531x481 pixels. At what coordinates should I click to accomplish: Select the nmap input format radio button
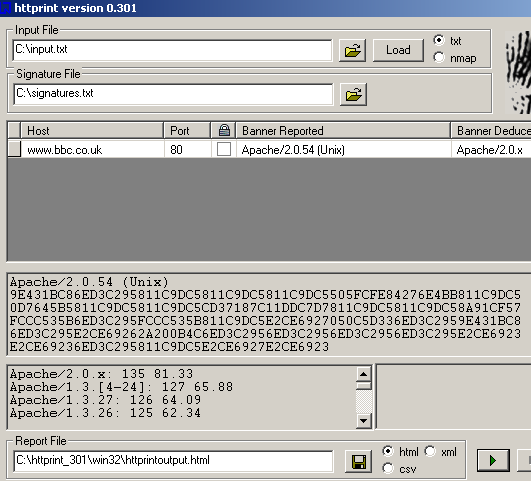[439, 57]
